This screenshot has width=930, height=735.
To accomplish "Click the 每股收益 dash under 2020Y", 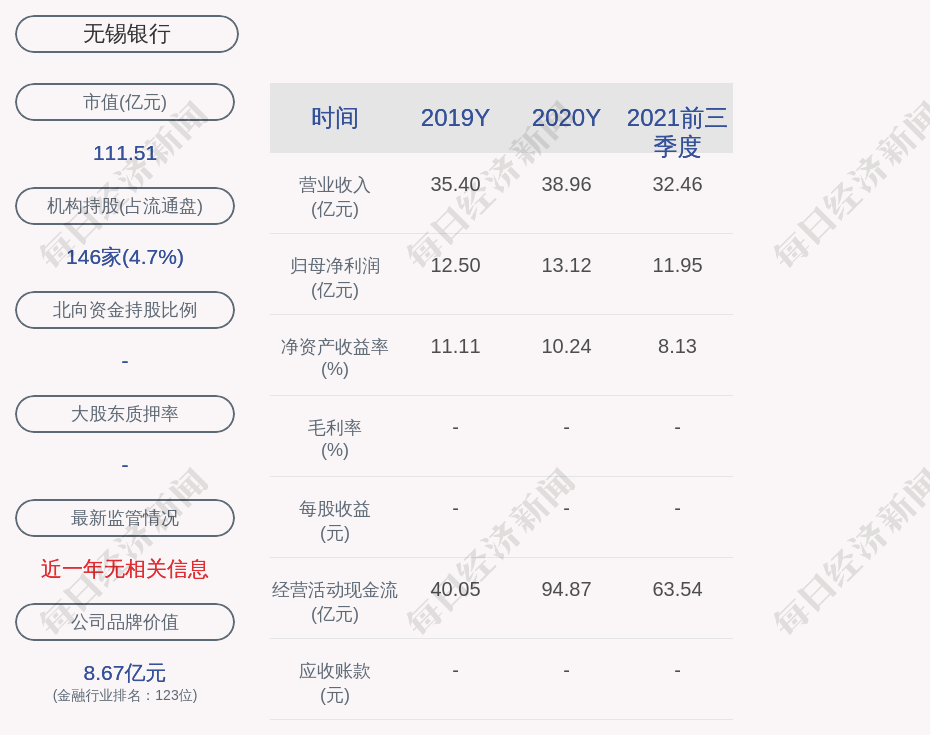I will tap(566, 508).
